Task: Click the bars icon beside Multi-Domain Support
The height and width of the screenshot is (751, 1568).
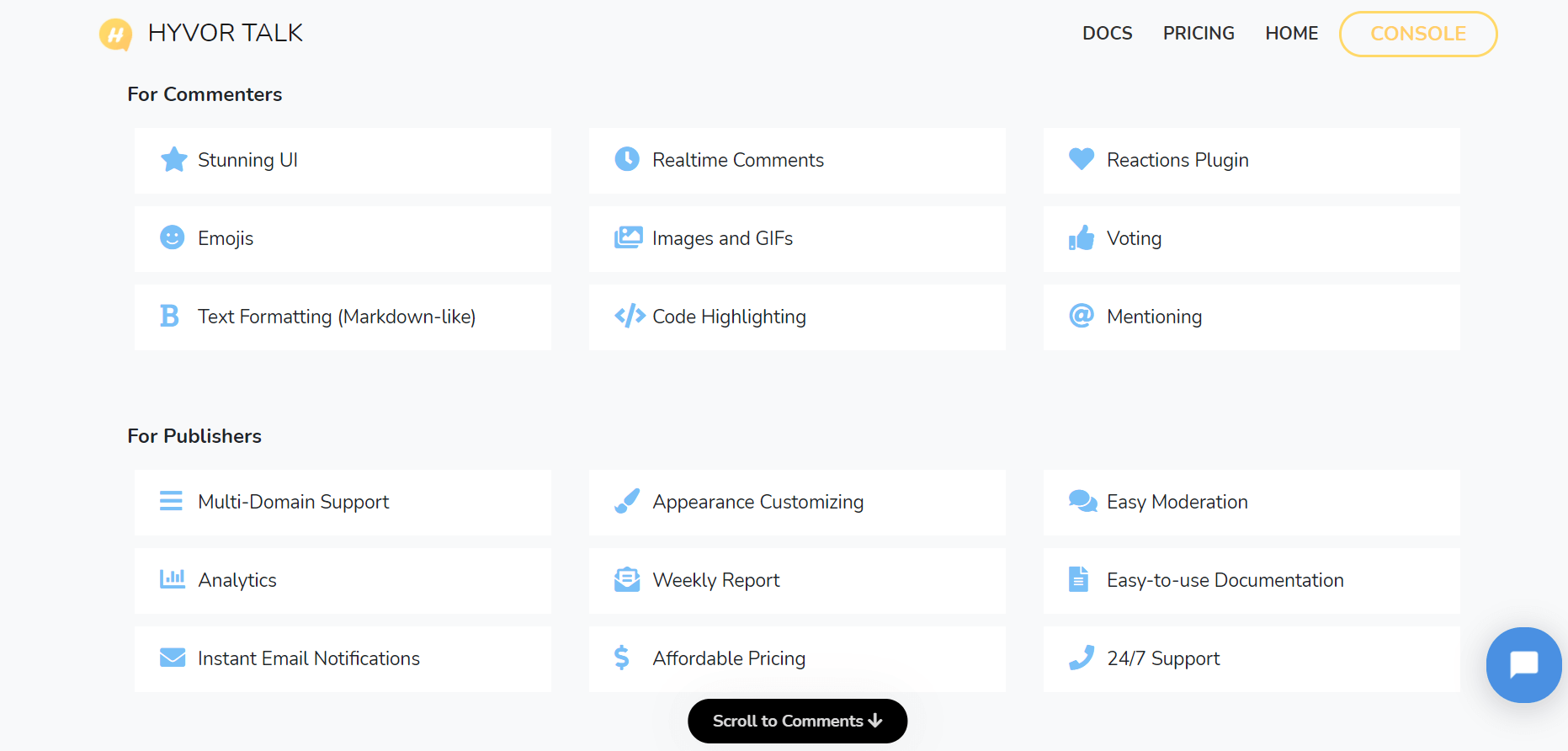Action: click(x=171, y=501)
